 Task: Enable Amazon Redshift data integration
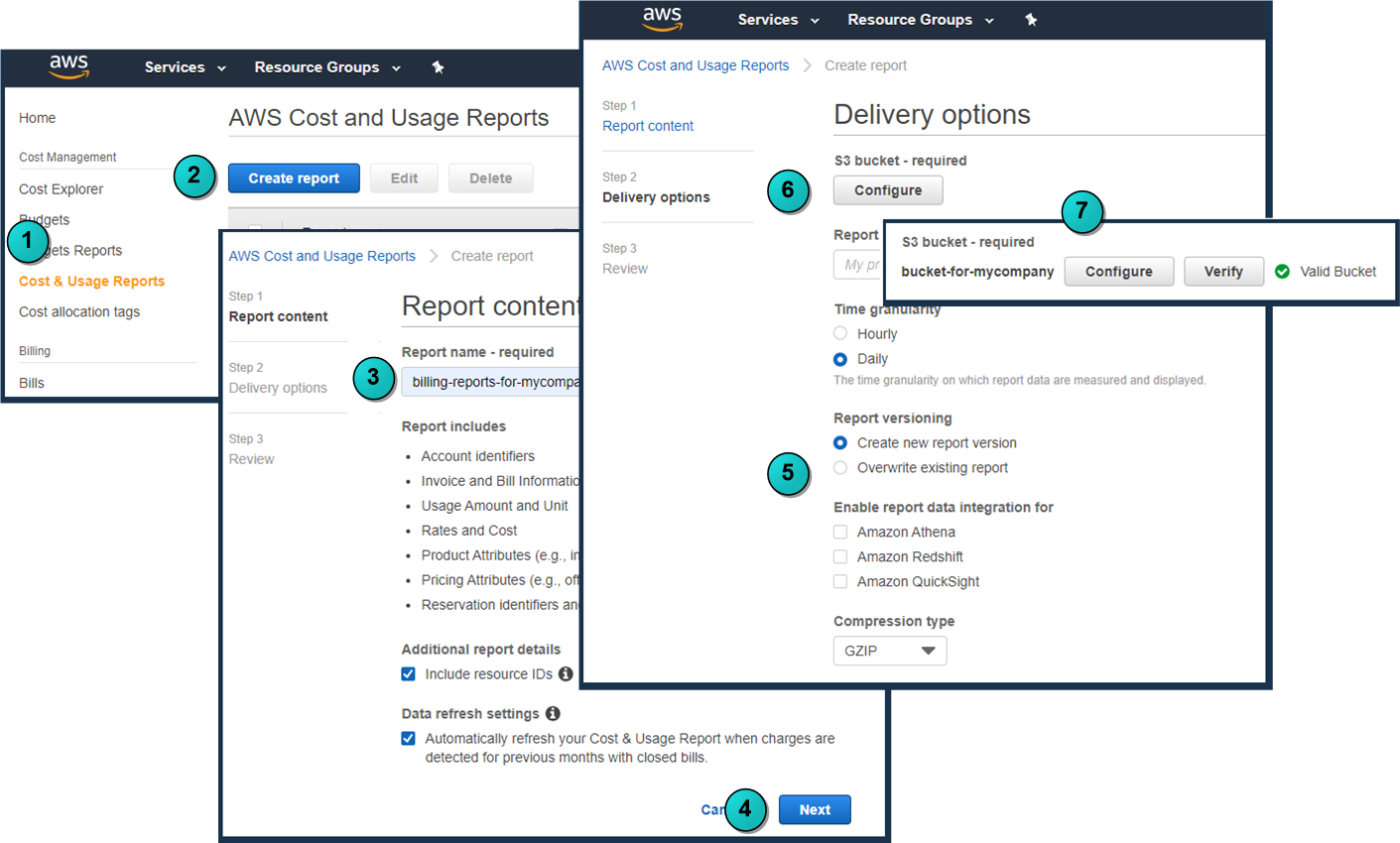pyautogui.click(x=840, y=557)
